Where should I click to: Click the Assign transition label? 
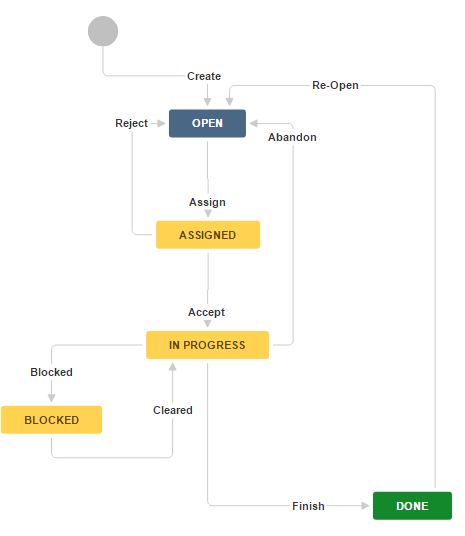207,202
